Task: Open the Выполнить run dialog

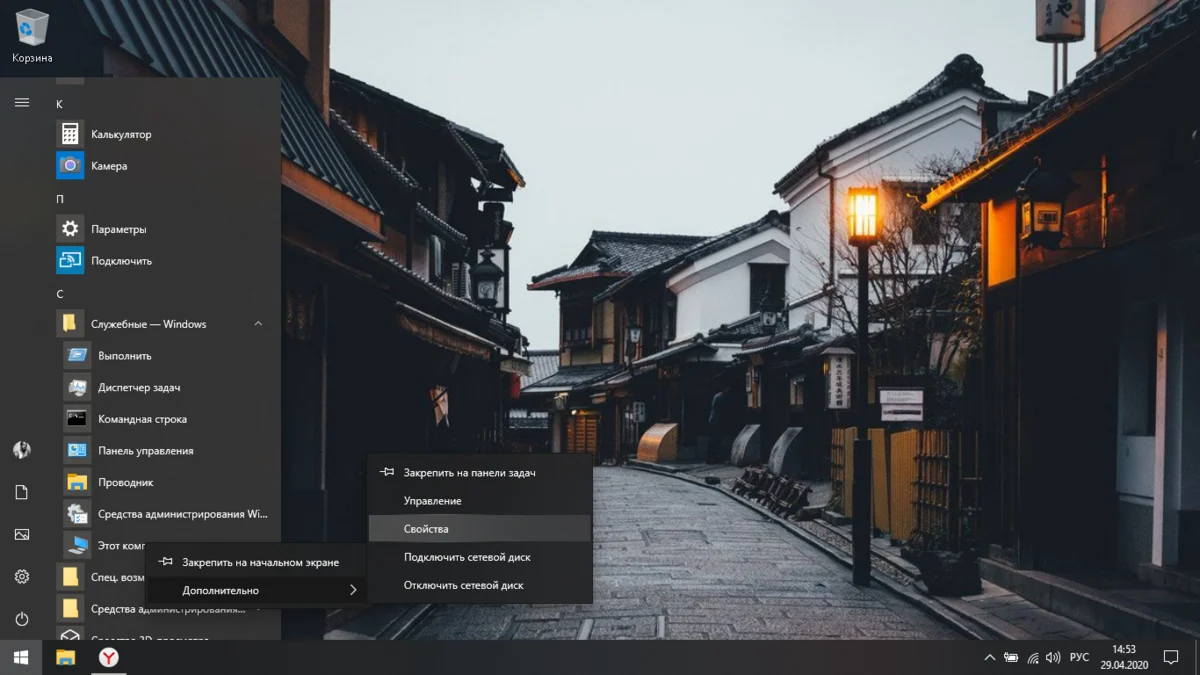Action: pyautogui.click(x=165, y=356)
